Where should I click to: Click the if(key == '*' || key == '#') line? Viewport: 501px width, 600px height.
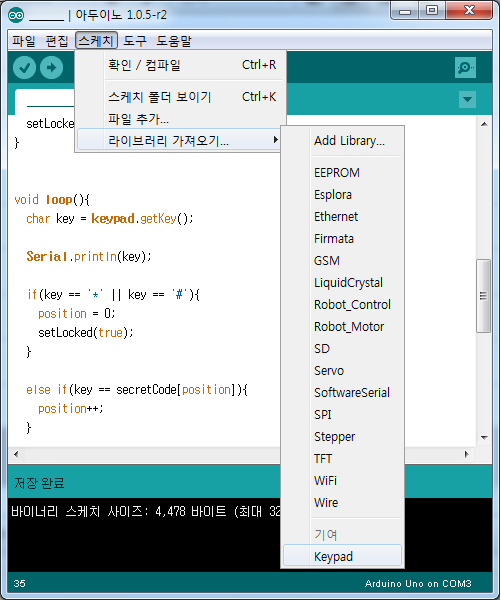pyautogui.click(x=113, y=295)
